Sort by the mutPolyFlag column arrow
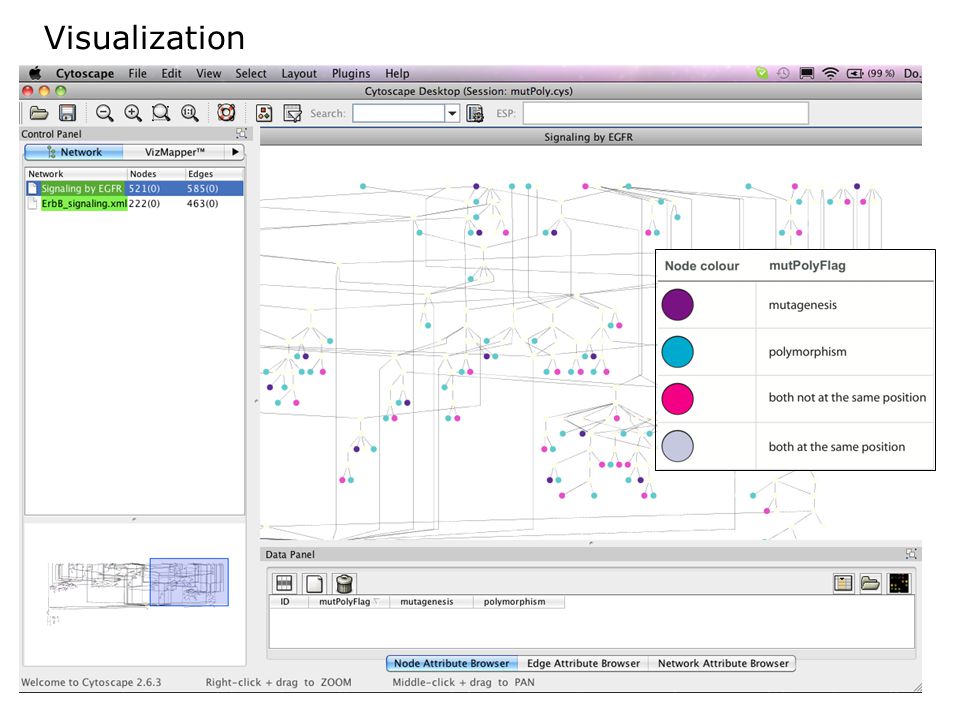The width and height of the screenshot is (960, 720). pos(377,601)
